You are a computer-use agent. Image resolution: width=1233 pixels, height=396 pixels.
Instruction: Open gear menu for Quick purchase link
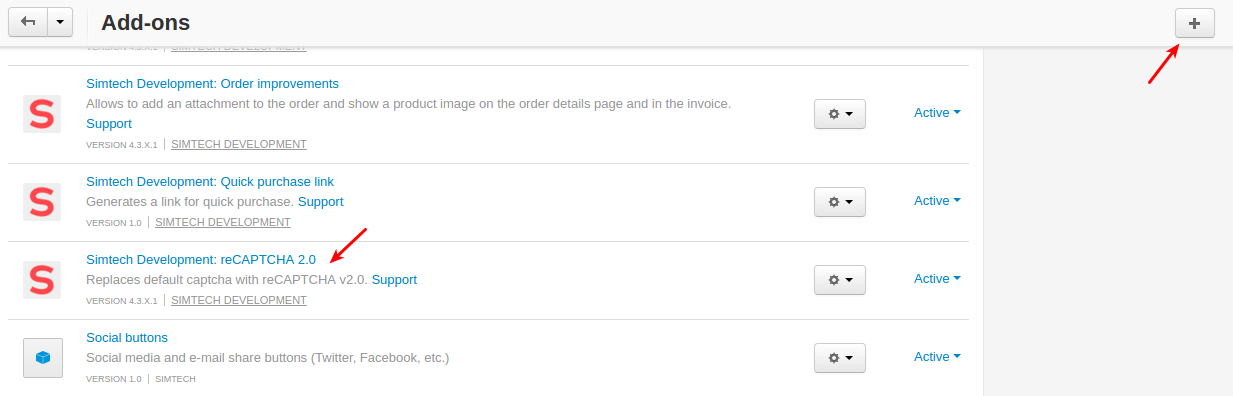840,202
